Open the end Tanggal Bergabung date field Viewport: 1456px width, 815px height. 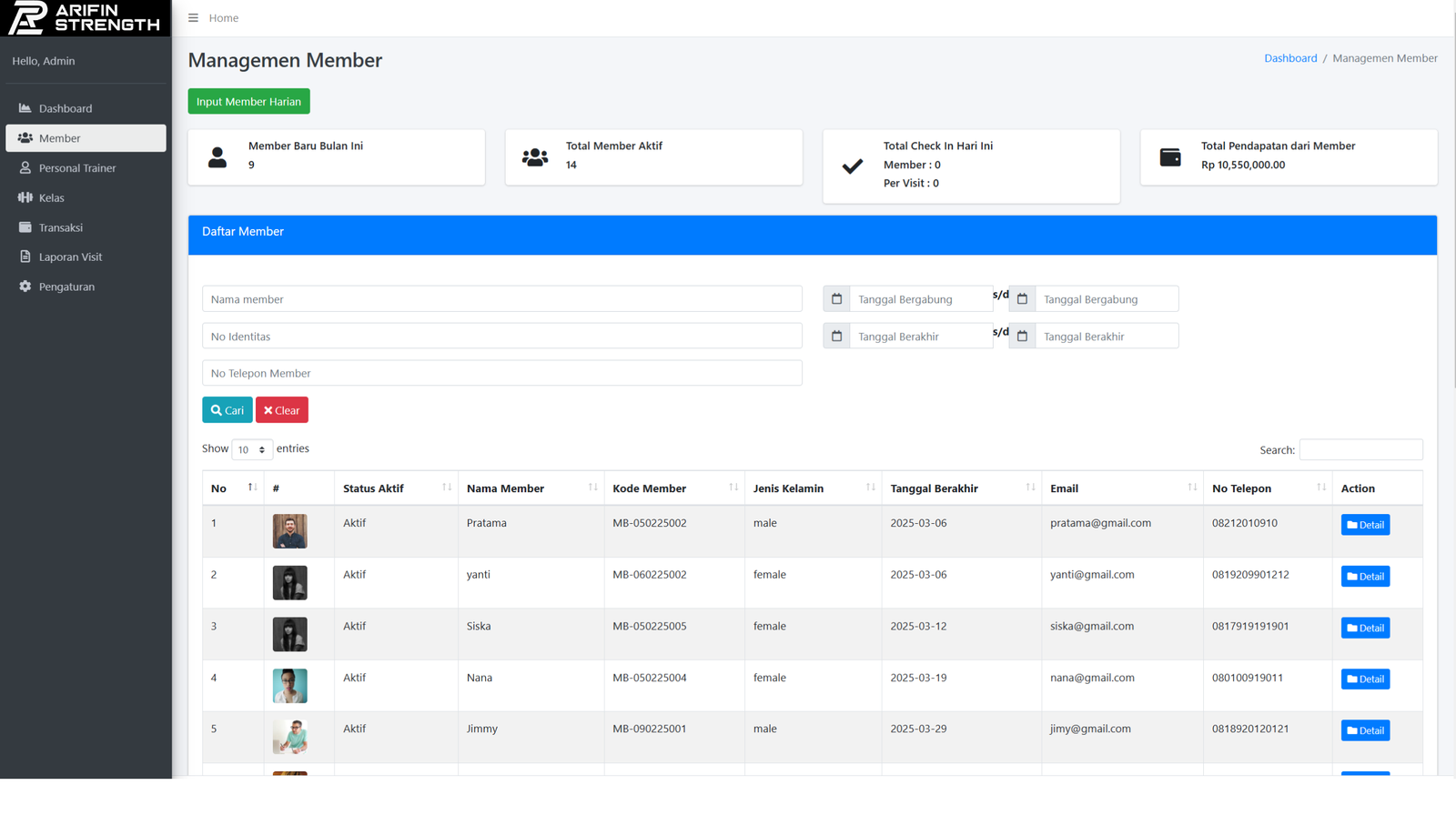[1107, 299]
